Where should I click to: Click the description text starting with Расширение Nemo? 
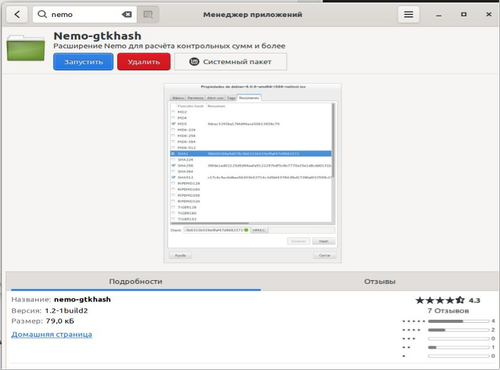pos(169,46)
